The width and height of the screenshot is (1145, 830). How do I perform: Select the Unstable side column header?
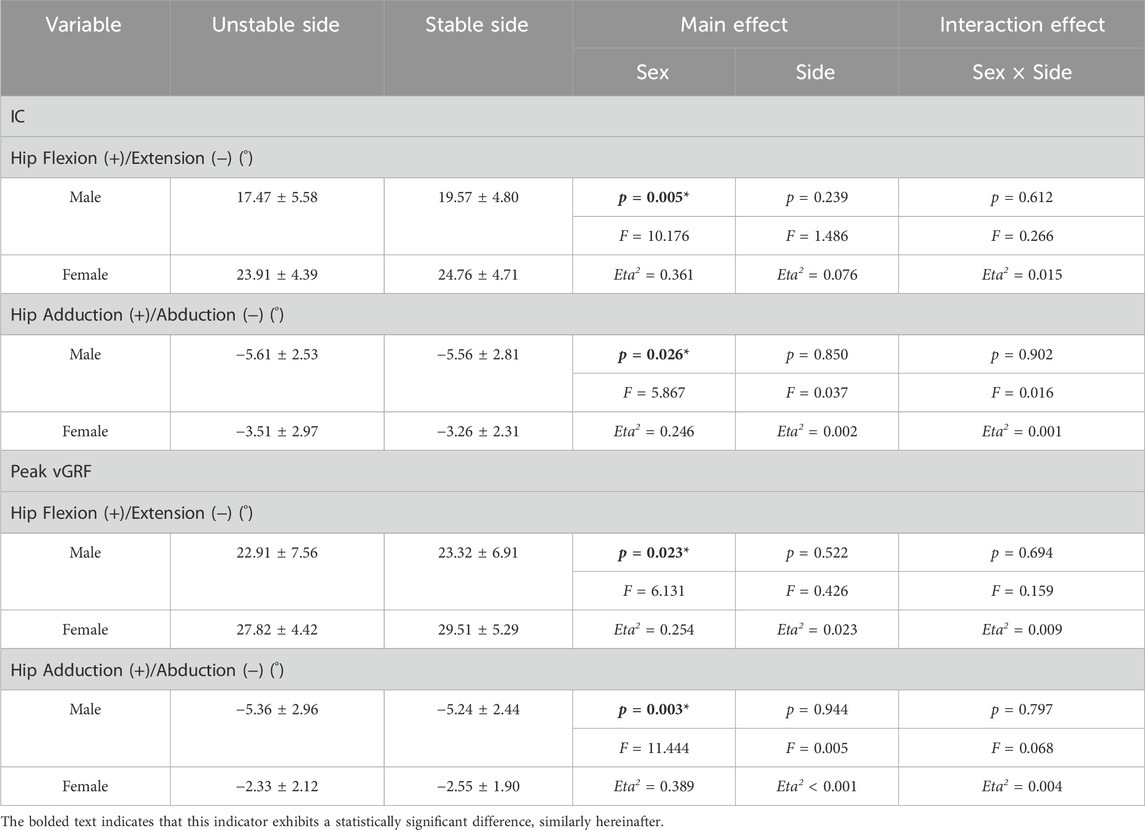[x=277, y=48]
